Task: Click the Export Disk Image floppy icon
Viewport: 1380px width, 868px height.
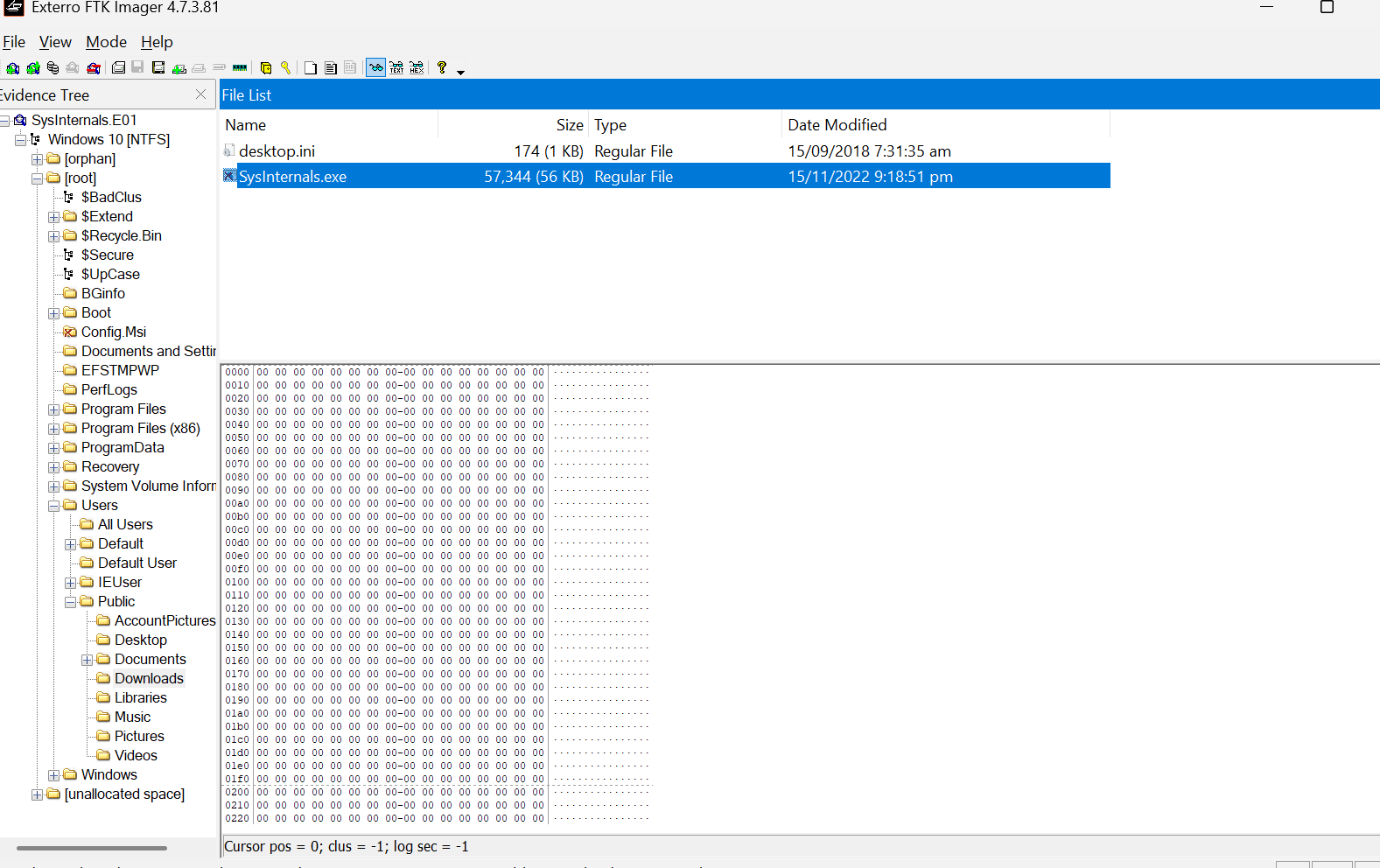Action: click(x=137, y=67)
